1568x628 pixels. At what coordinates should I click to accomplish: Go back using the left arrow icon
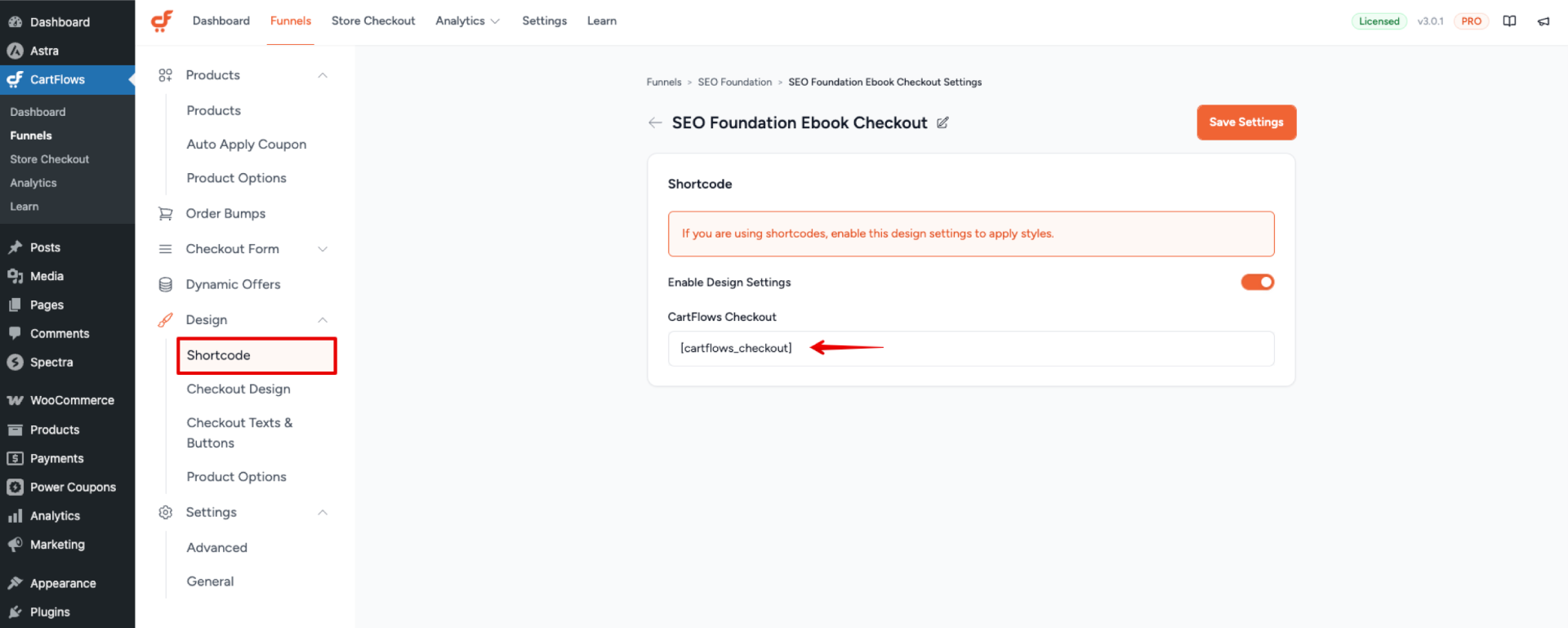pos(655,122)
